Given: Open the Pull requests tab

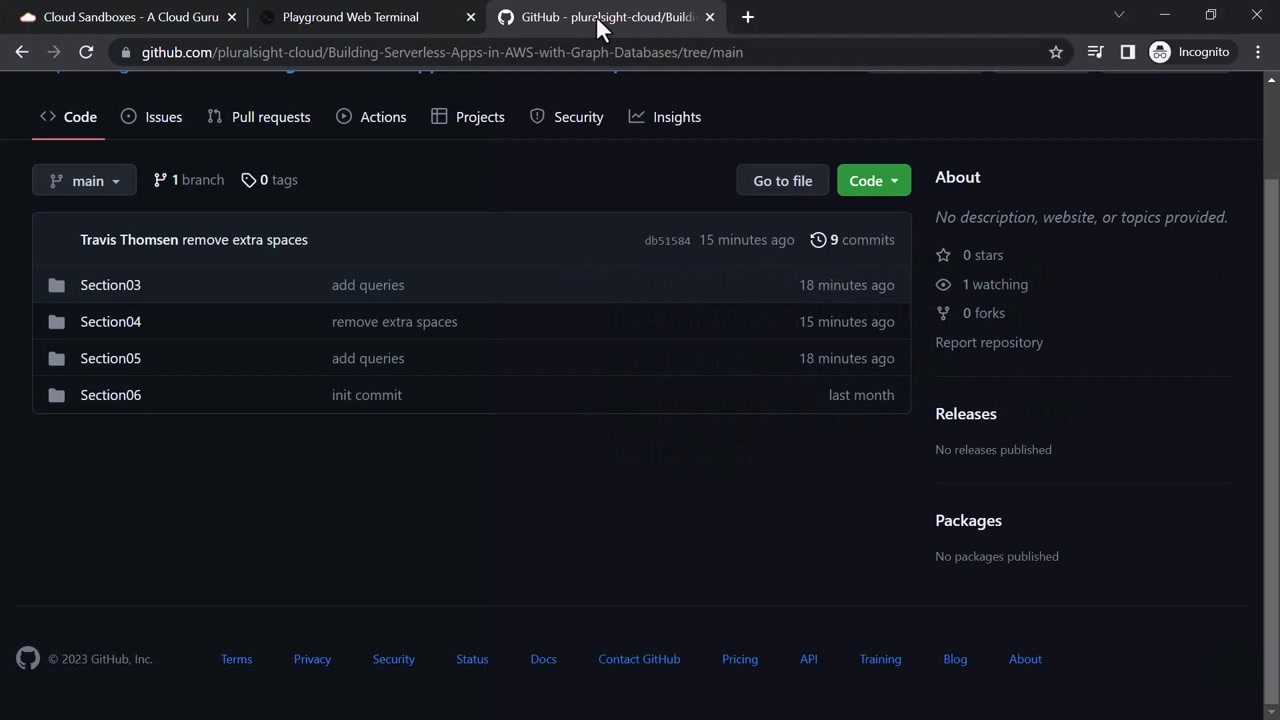Looking at the screenshot, I should pos(258,117).
